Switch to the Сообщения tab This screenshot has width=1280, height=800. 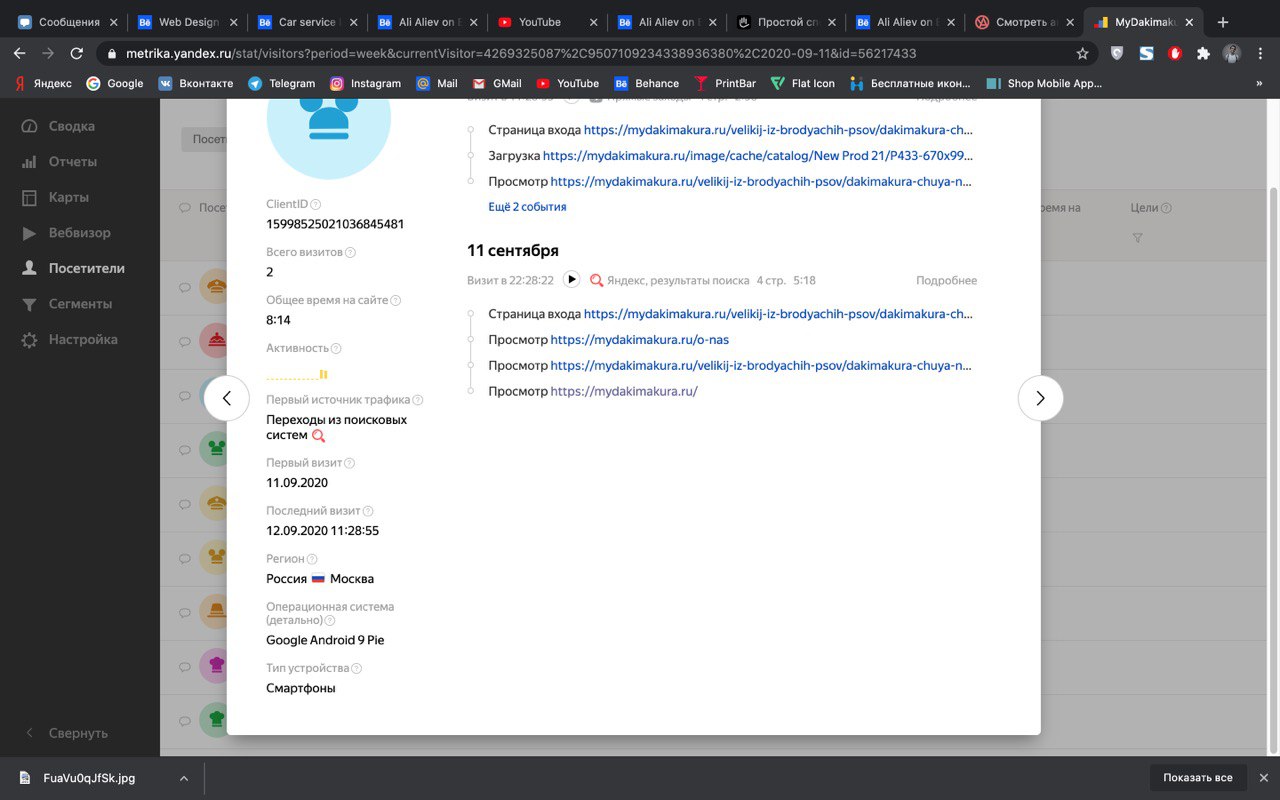pos(68,22)
